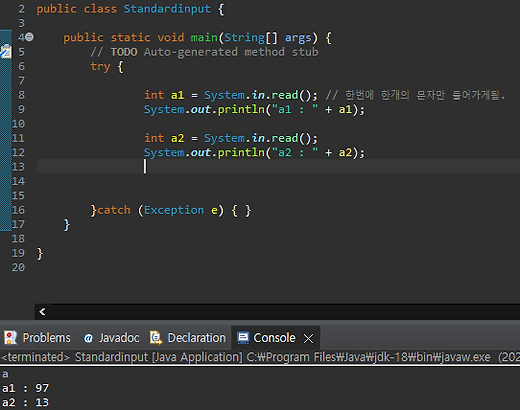Select the Console tab

[x=267, y=338]
